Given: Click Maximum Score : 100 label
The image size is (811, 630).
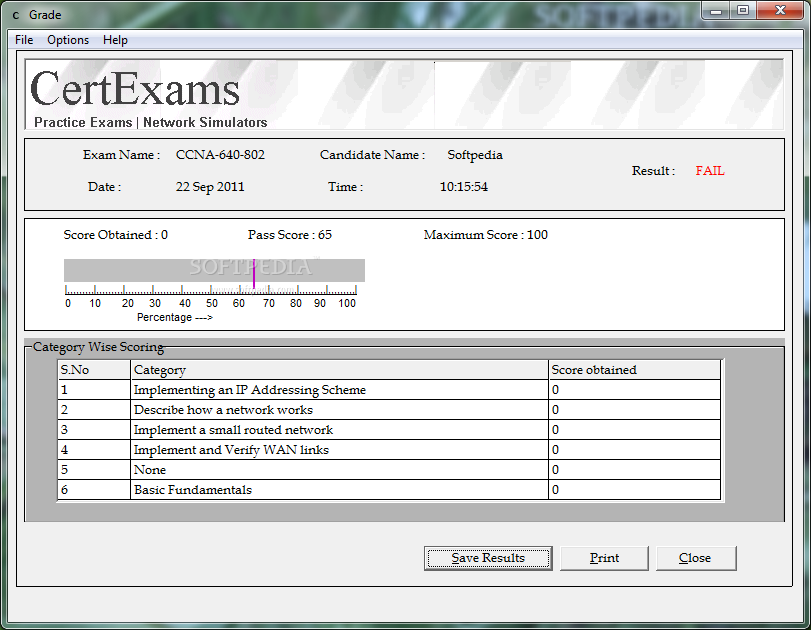Looking at the screenshot, I should click(x=486, y=235).
